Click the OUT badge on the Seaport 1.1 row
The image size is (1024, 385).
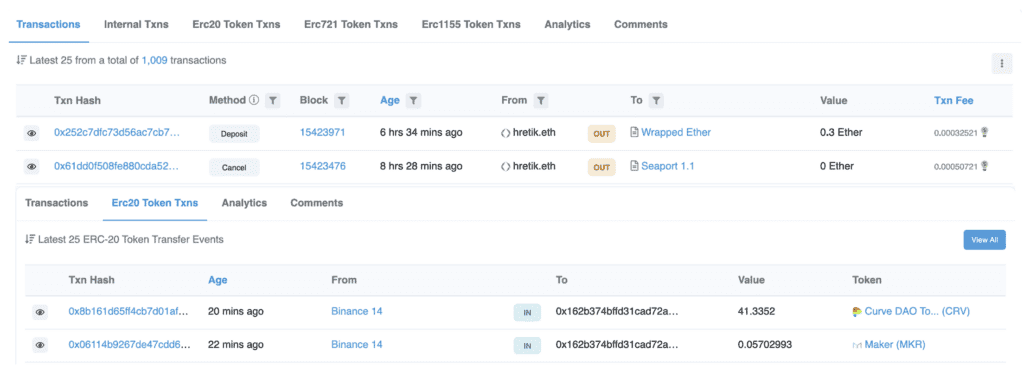(x=601, y=168)
